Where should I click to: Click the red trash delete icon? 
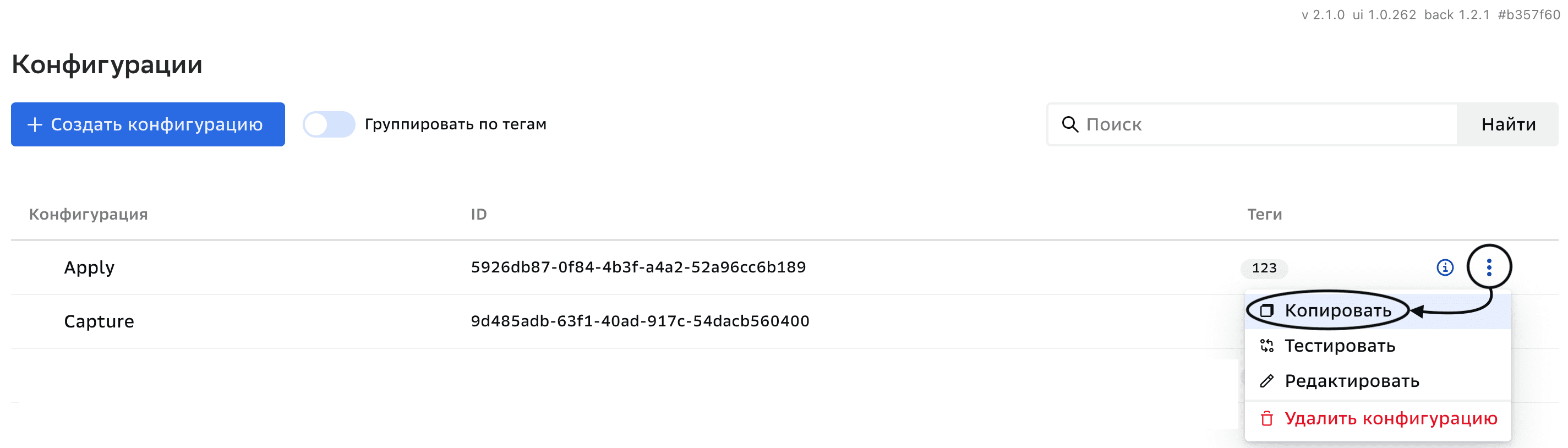point(1267,419)
